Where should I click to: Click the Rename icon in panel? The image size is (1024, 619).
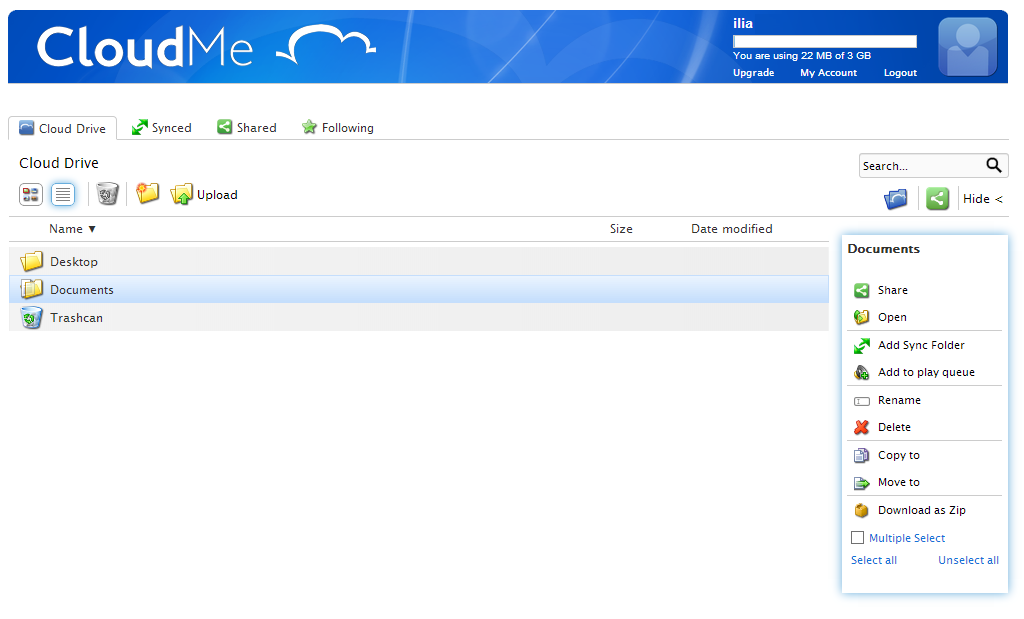tap(861, 401)
